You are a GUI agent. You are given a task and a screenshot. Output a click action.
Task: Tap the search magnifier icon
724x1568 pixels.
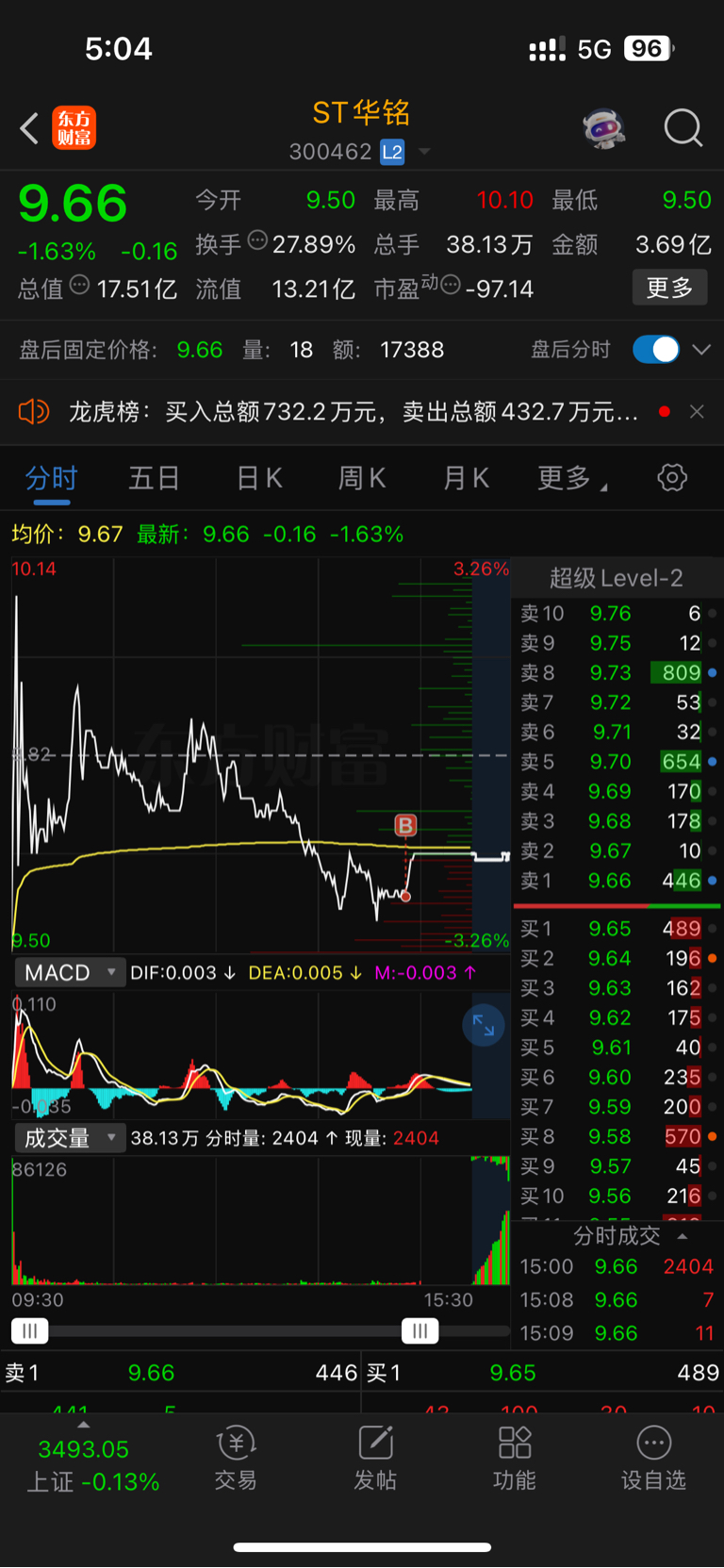683,128
